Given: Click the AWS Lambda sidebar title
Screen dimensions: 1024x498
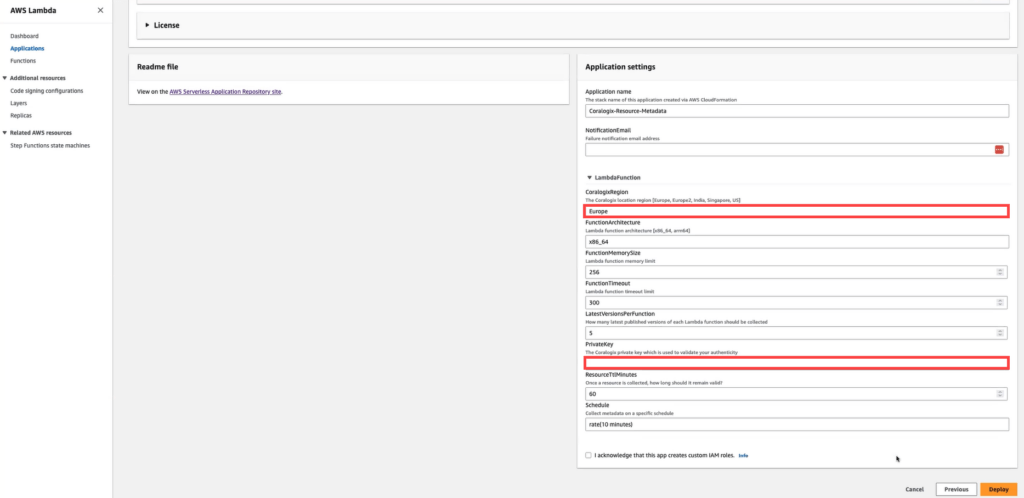Looking at the screenshot, I should click(x=32, y=10).
